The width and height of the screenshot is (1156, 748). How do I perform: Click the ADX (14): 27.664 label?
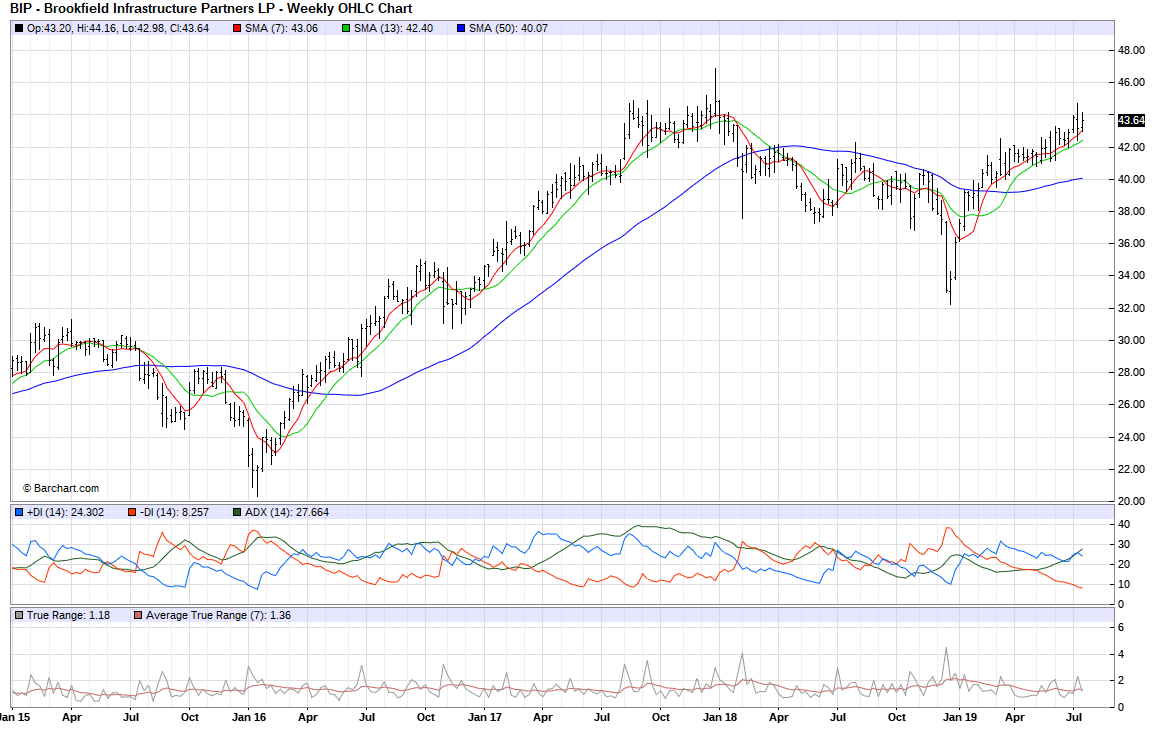pyautogui.click(x=287, y=512)
